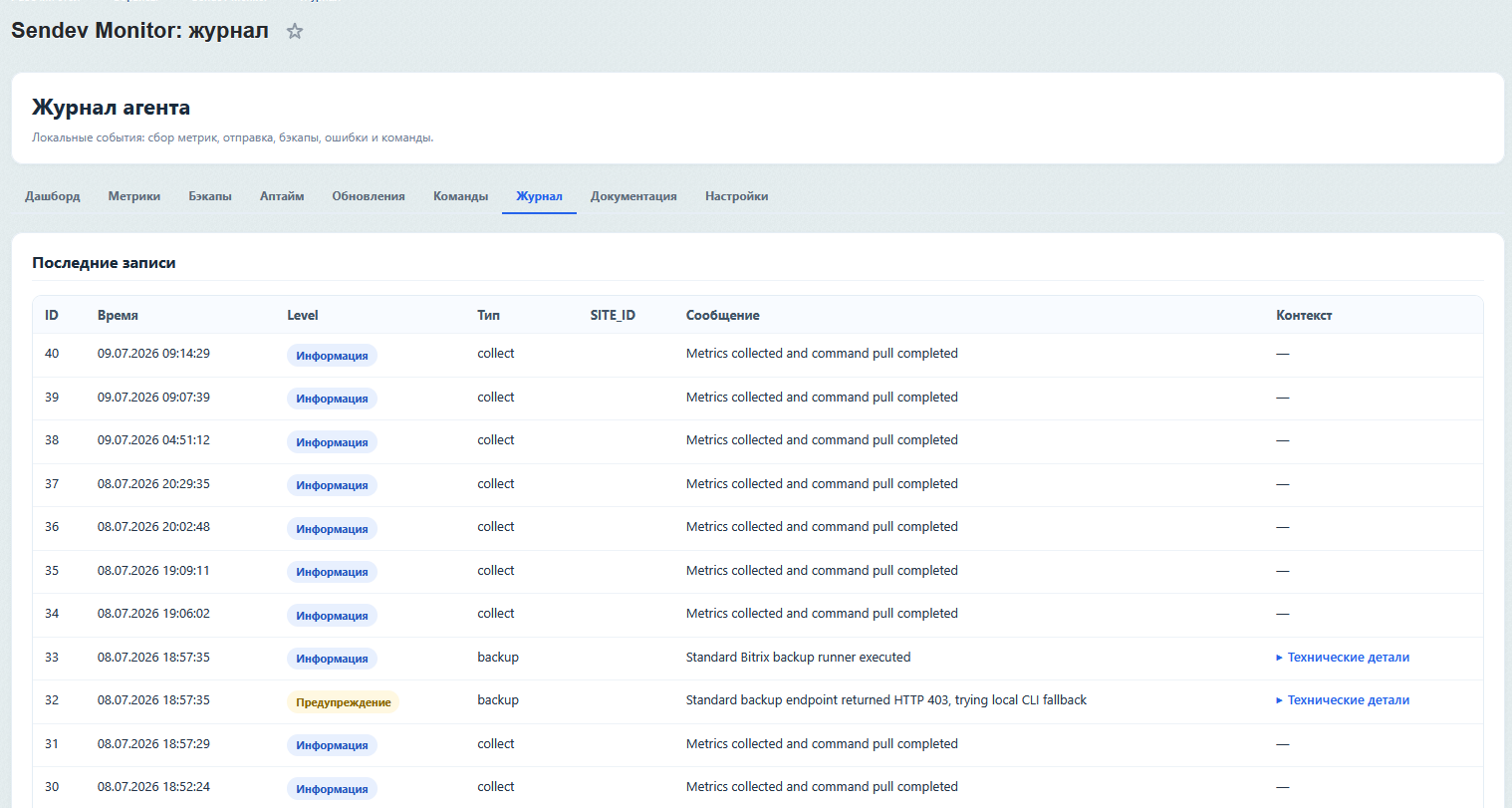Click ID 36 in the log table

coord(52,527)
